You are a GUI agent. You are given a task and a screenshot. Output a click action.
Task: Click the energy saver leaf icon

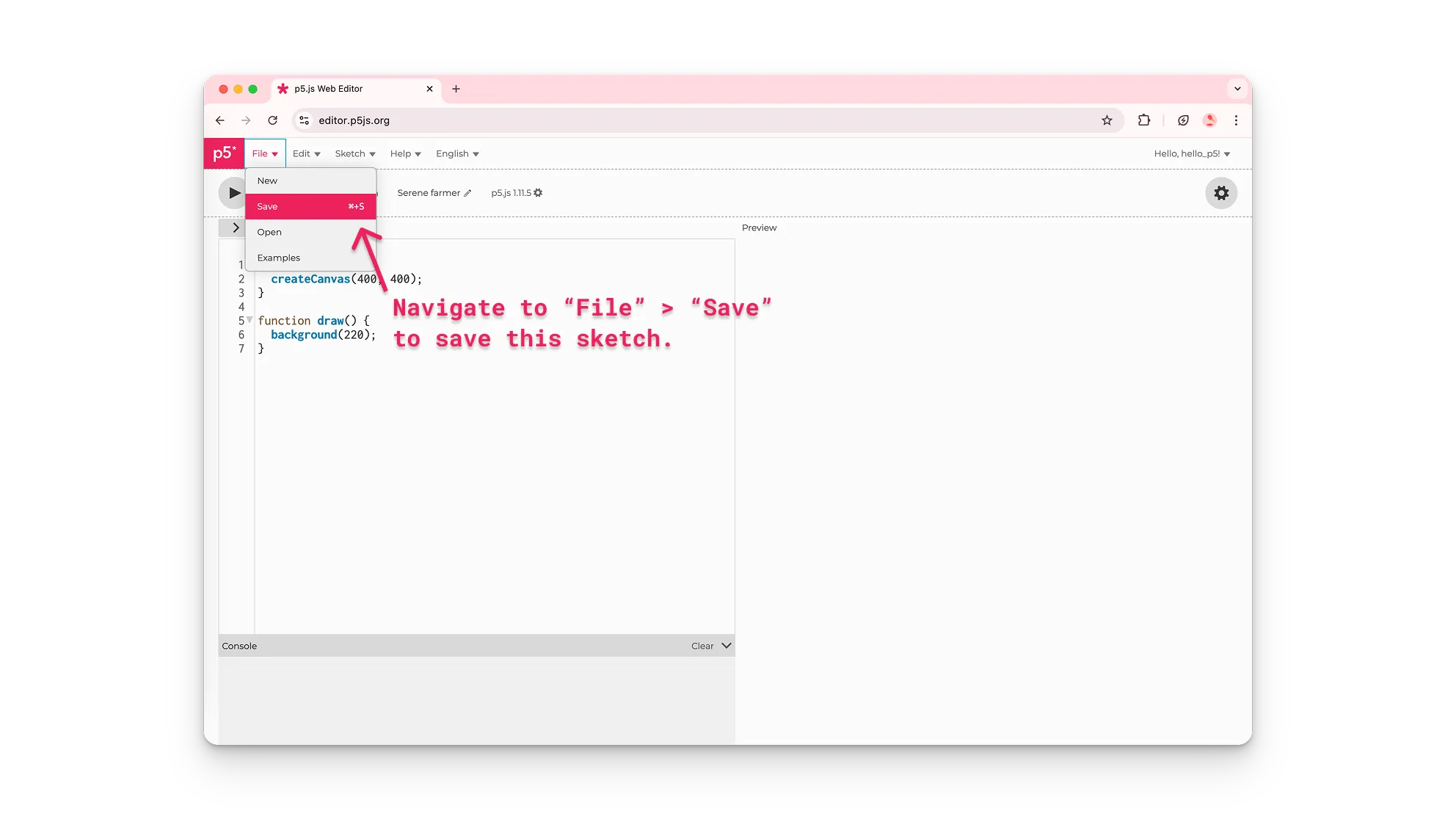pyautogui.click(x=1183, y=120)
